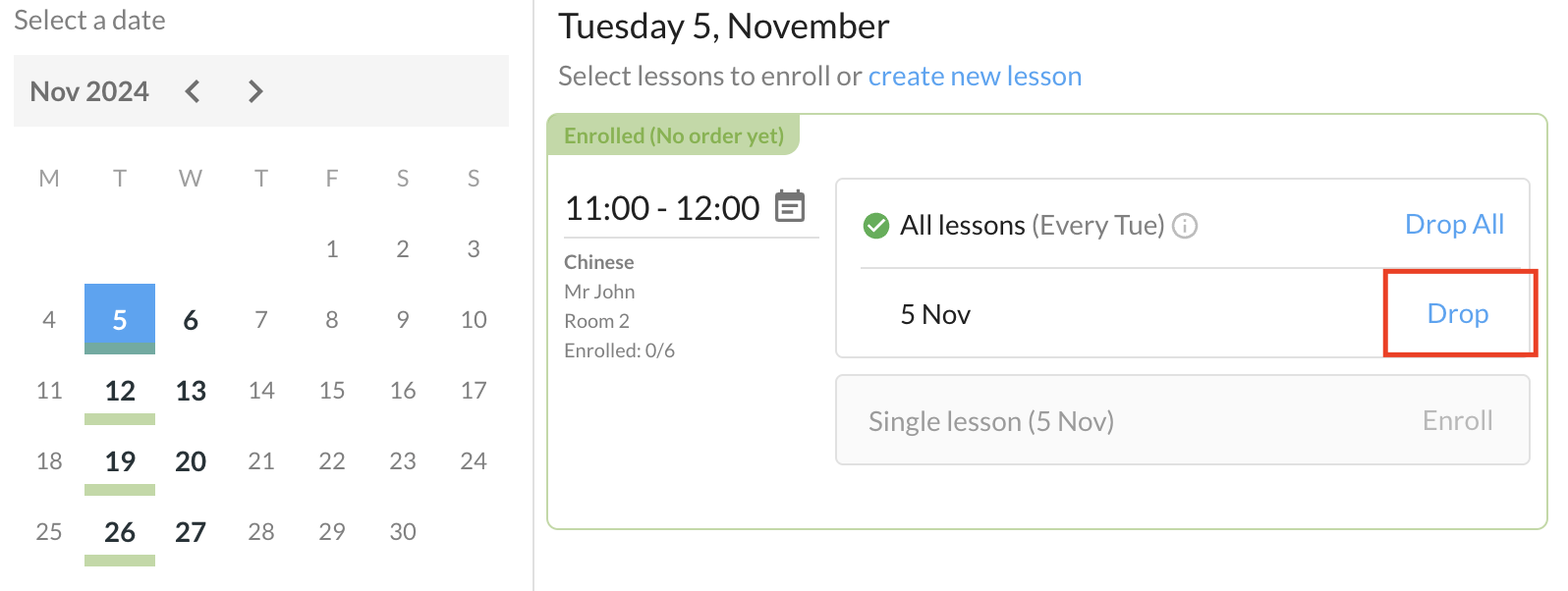1568x591 pixels.
Task: Click the 11:00 - 12:00 time slot
Action: [x=662, y=208]
